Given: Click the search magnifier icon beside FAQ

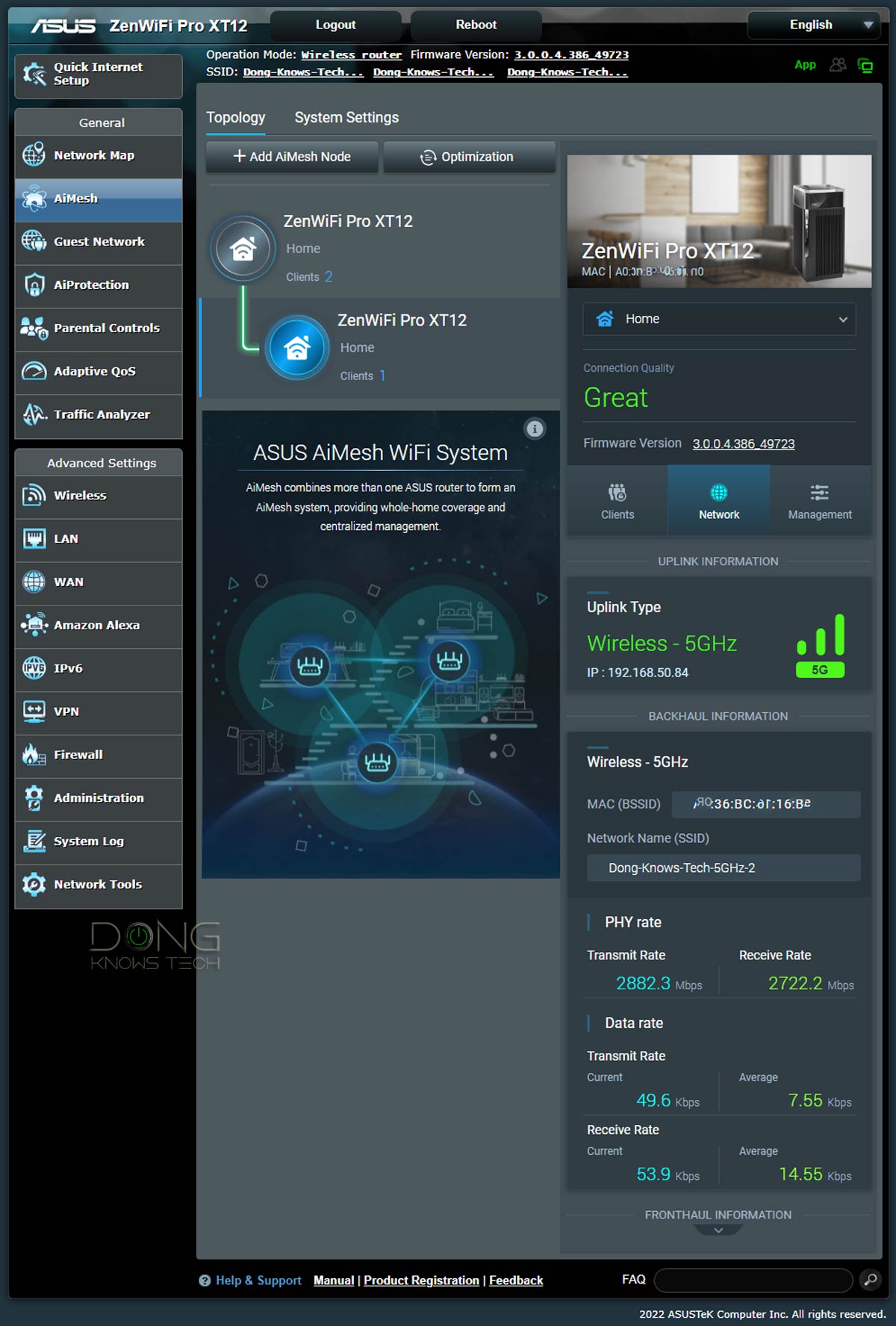Looking at the screenshot, I should pos(870,1280).
